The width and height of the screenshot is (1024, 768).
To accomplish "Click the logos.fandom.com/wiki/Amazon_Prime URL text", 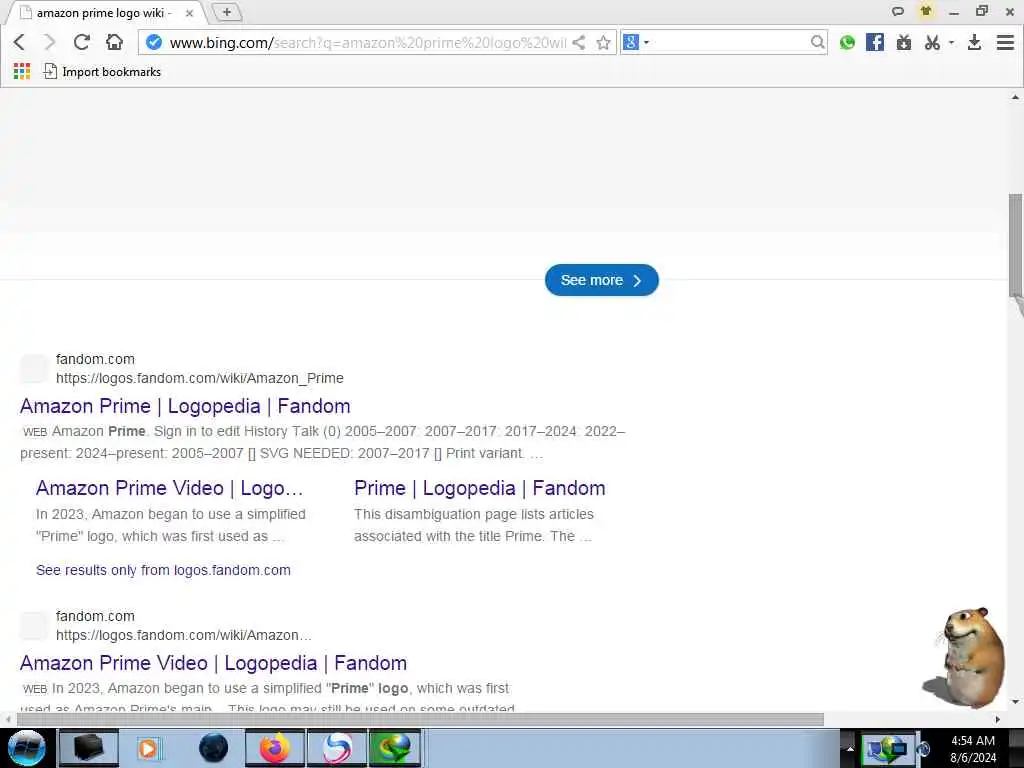I will point(200,378).
